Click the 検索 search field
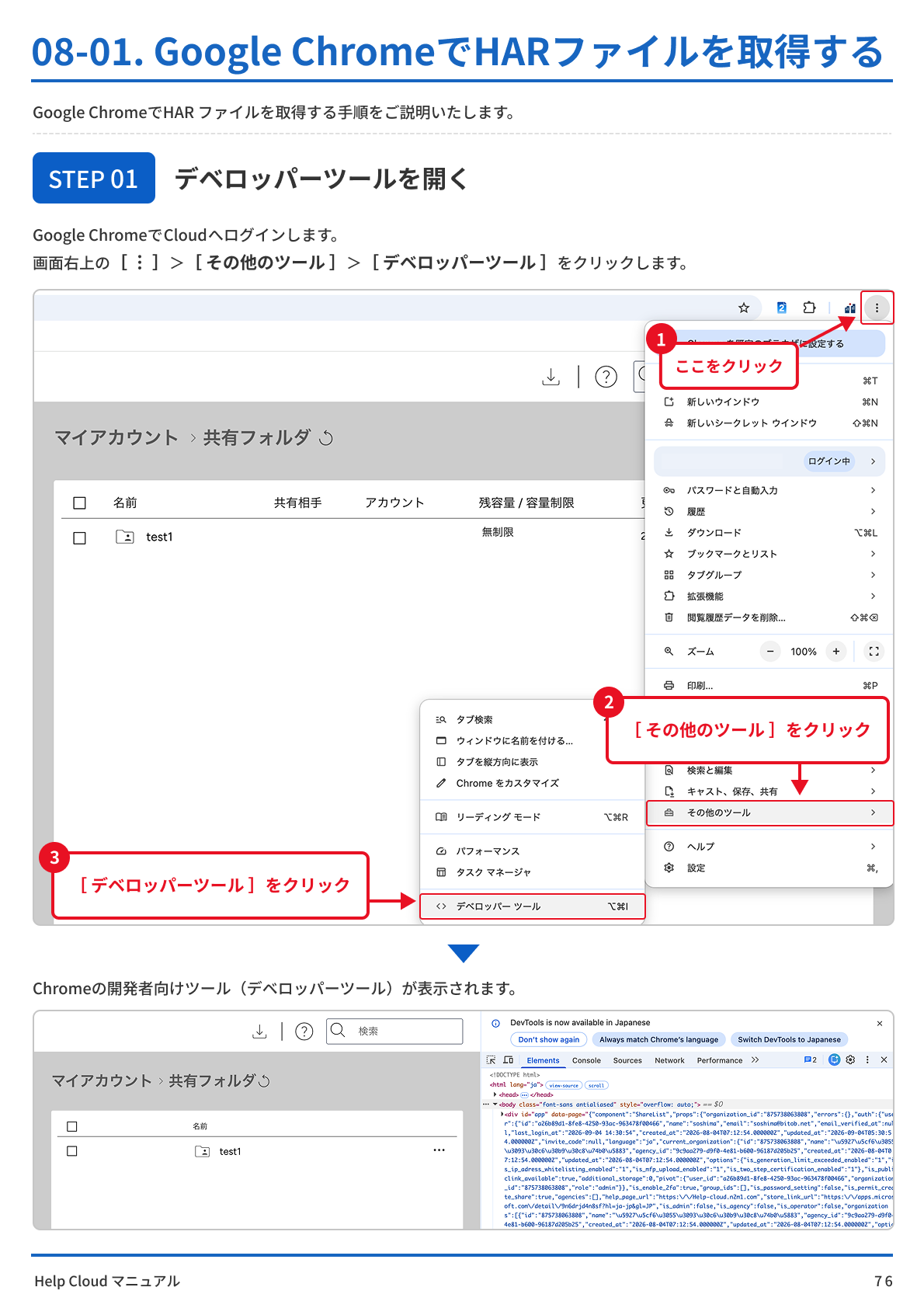 [394, 1031]
